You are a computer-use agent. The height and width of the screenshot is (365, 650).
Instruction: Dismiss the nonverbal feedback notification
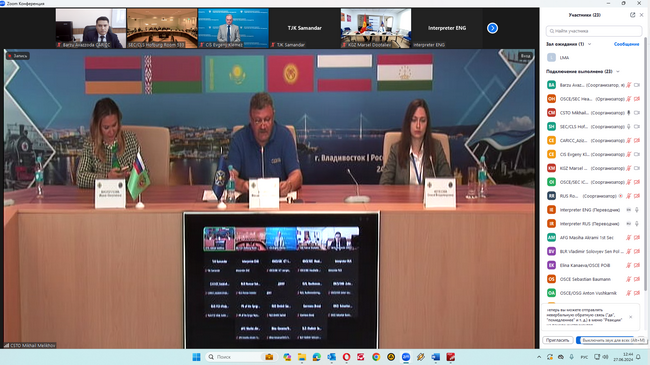631,317
